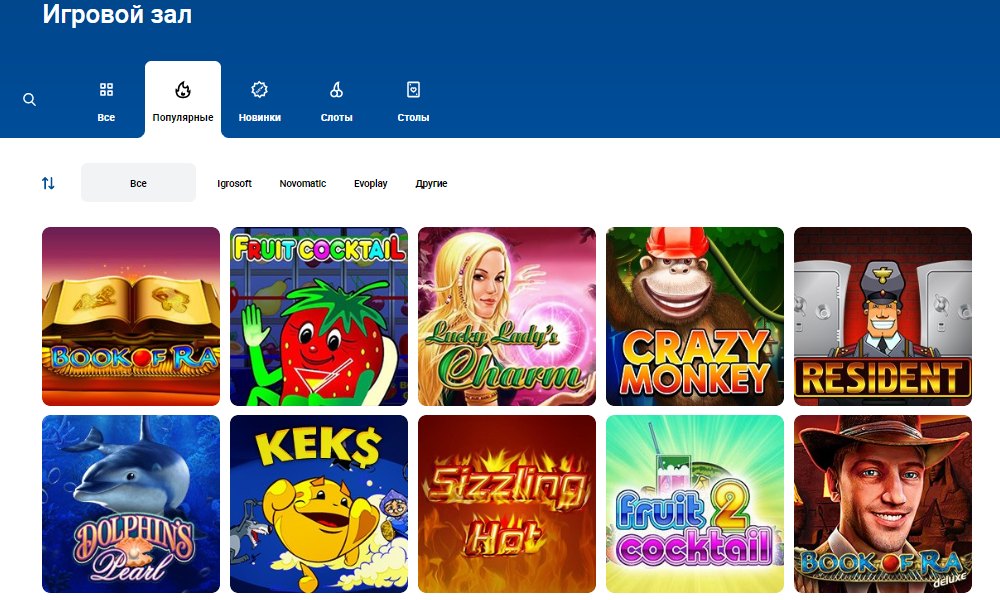Click the sort arrows icon
The width and height of the screenshot is (1000, 600).
(x=48, y=183)
